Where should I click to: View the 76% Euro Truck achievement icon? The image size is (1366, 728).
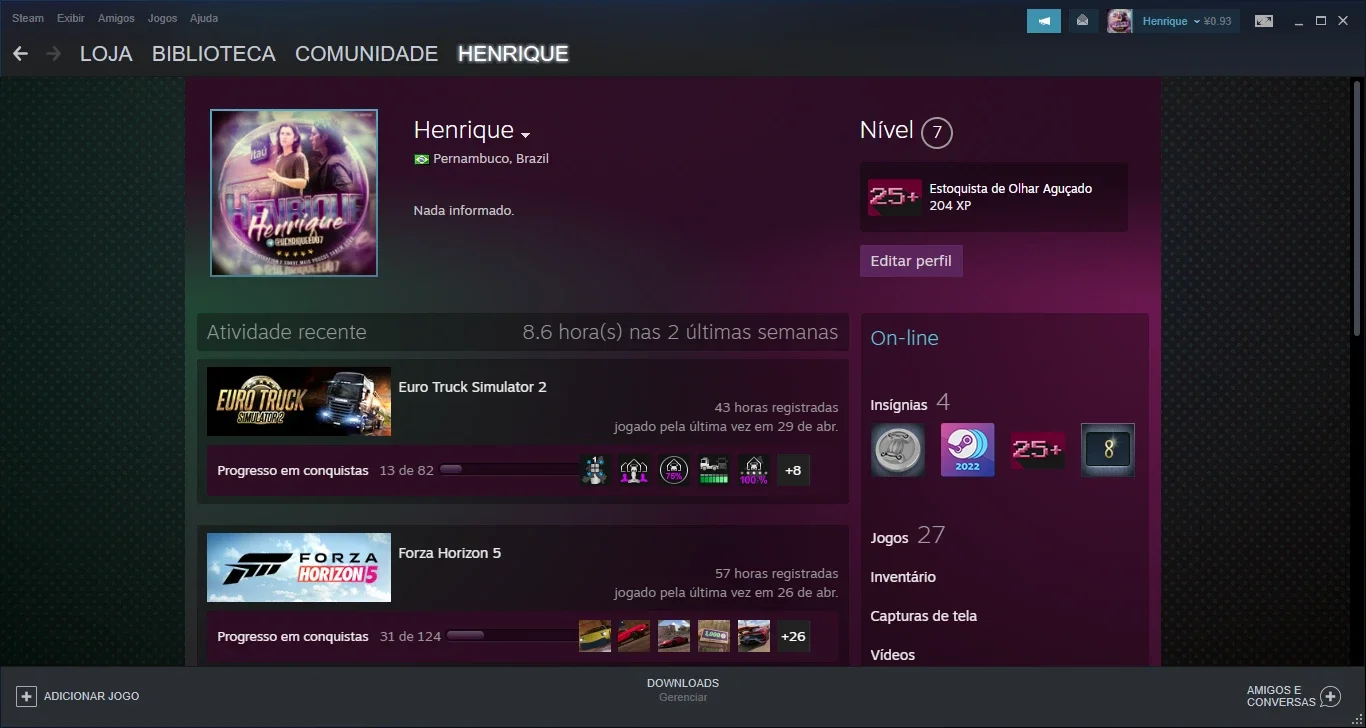[x=674, y=470]
